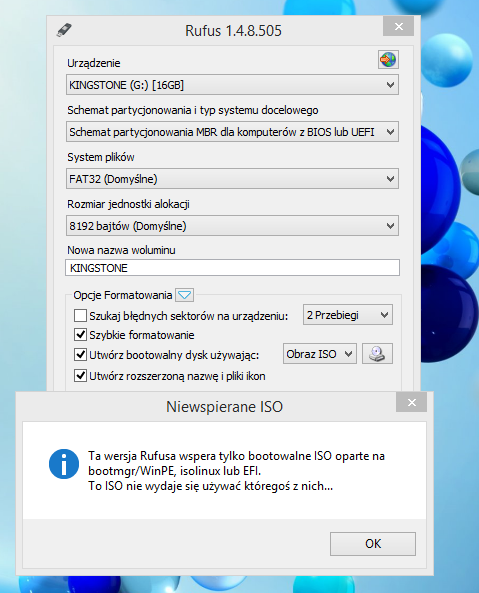Close the Rufus window
Screen dimensions: 479x593
point(398,26)
